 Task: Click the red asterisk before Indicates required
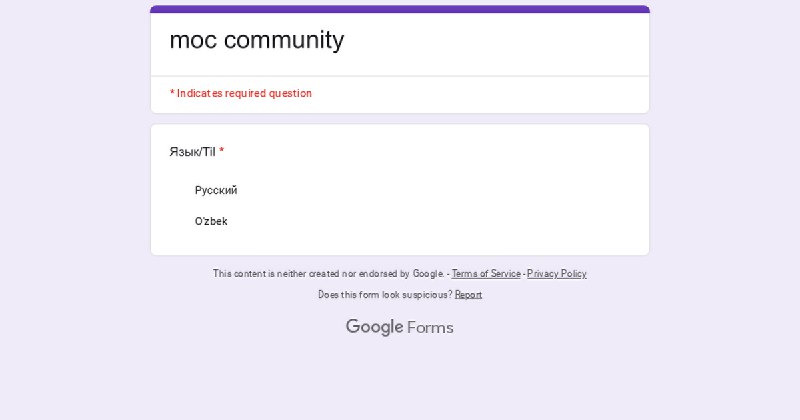click(172, 93)
